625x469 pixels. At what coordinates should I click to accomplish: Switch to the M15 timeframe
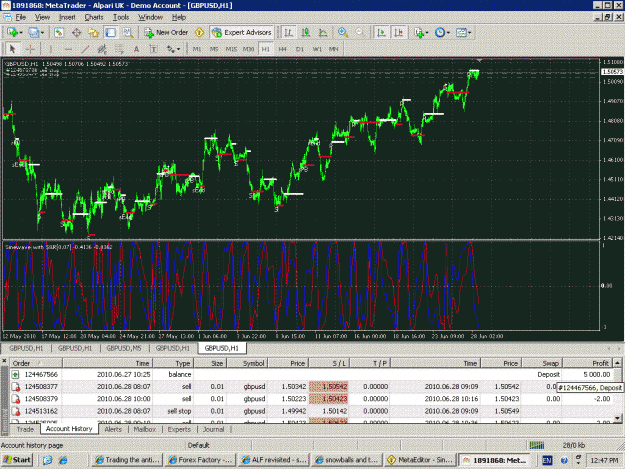pos(231,49)
